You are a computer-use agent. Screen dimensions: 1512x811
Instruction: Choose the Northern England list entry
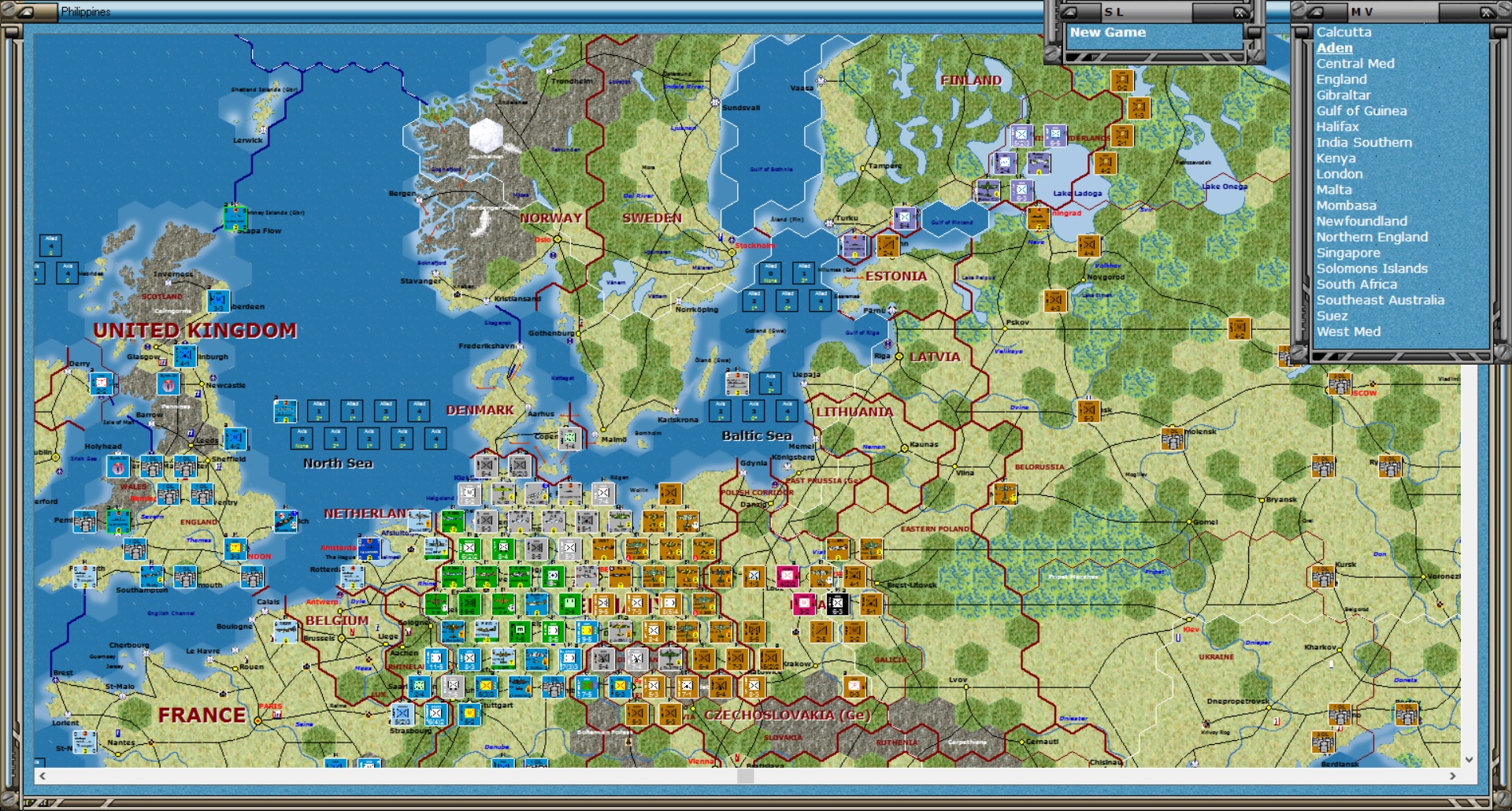point(1372,237)
